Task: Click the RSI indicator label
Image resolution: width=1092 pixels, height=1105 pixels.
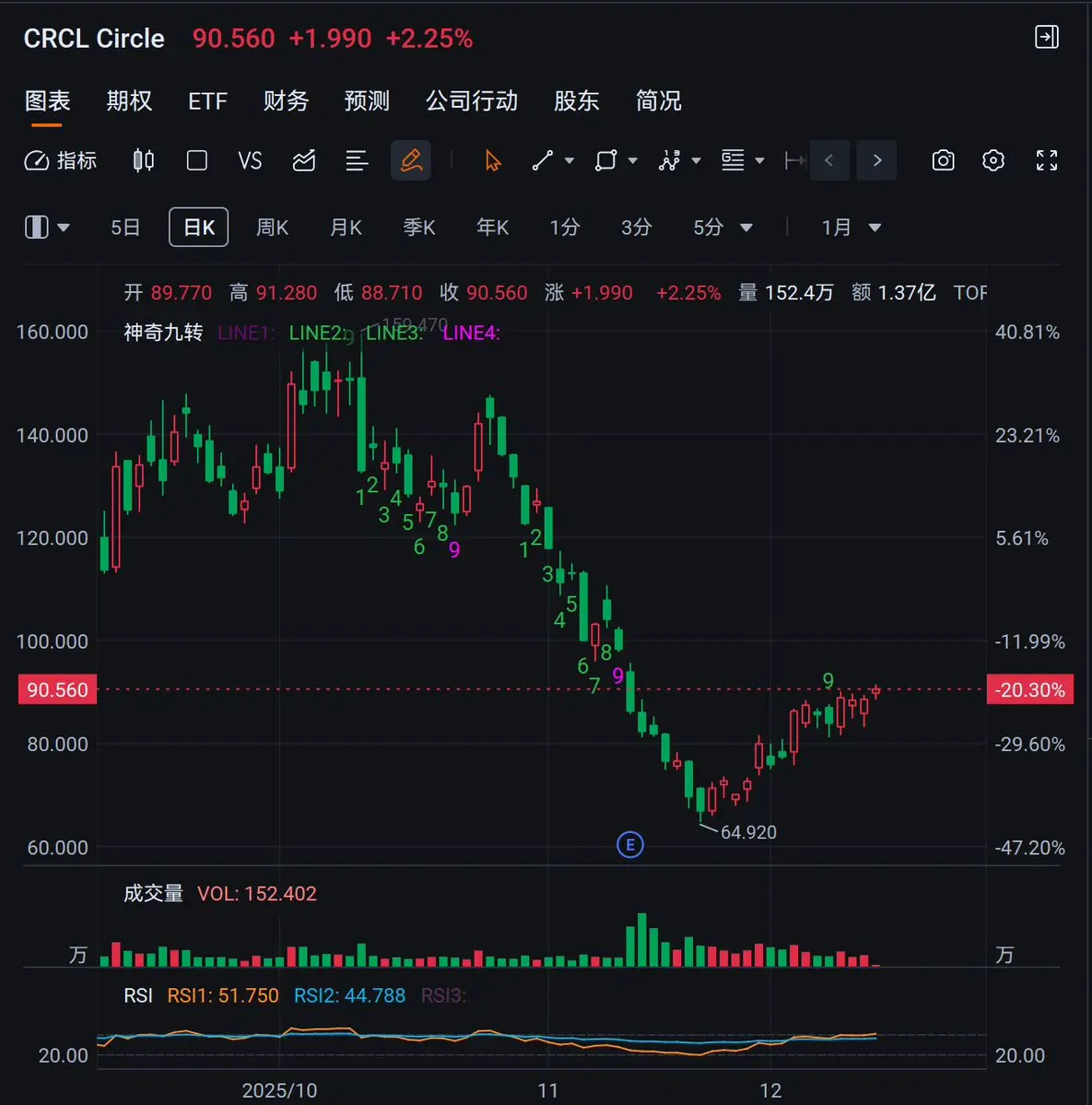Action: pos(138,995)
